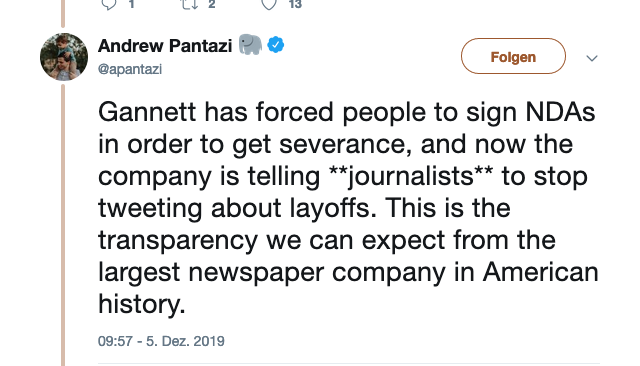Click the retweet count showing 2
This screenshot has width=640, height=366.
coord(211,4)
